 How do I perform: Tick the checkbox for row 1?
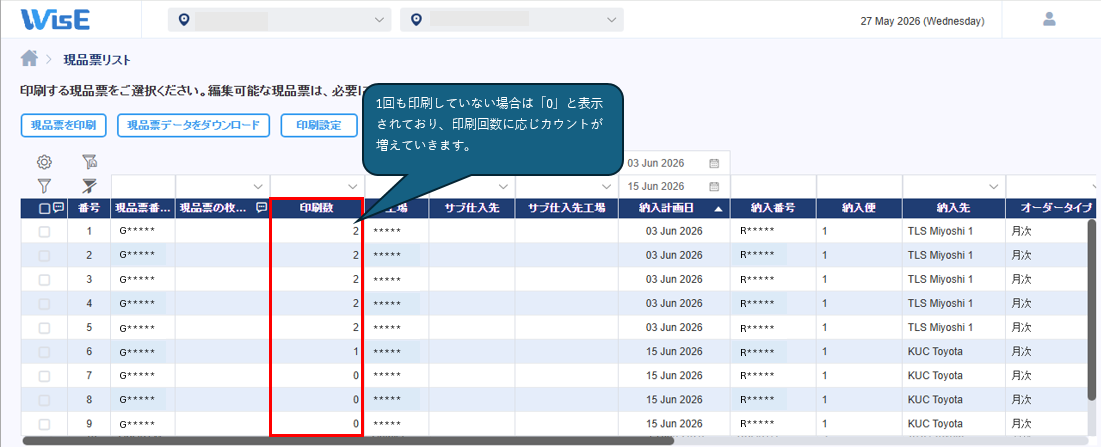pyautogui.click(x=44, y=232)
